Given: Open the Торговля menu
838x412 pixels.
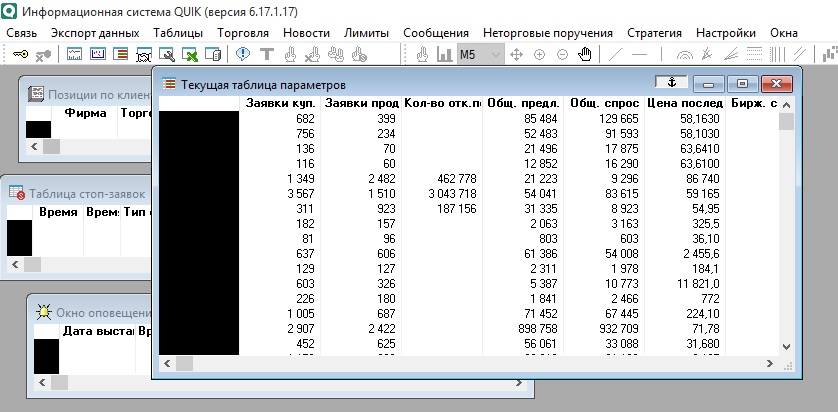Looking at the screenshot, I should pyautogui.click(x=243, y=33).
